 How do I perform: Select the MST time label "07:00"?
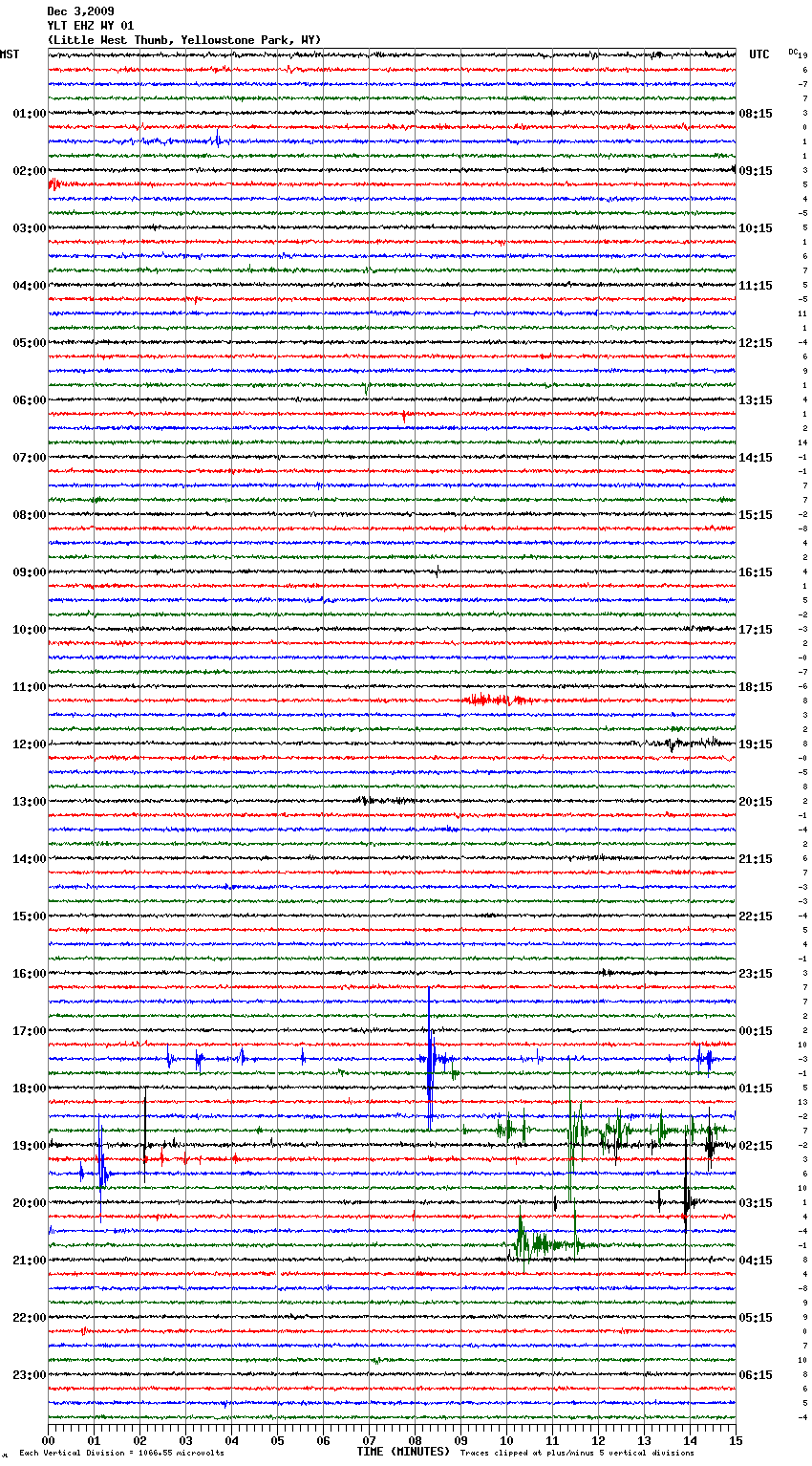point(30,458)
